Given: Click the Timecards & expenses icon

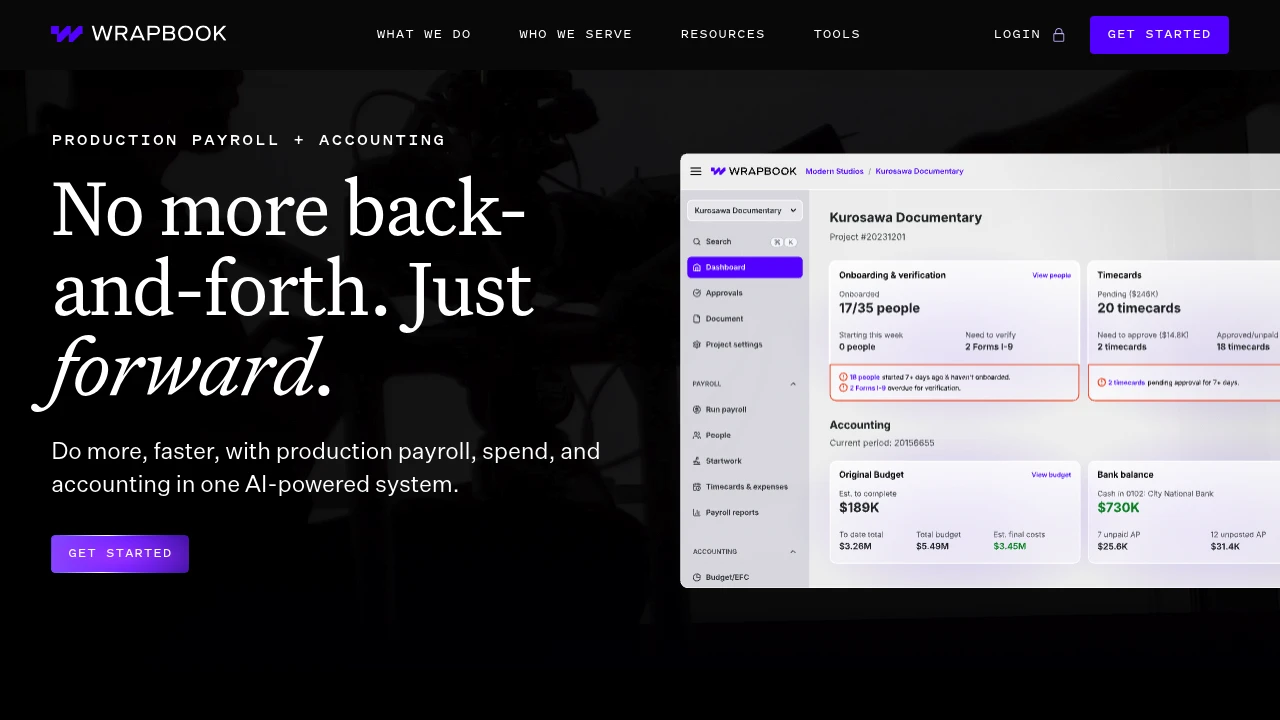Looking at the screenshot, I should (x=697, y=487).
